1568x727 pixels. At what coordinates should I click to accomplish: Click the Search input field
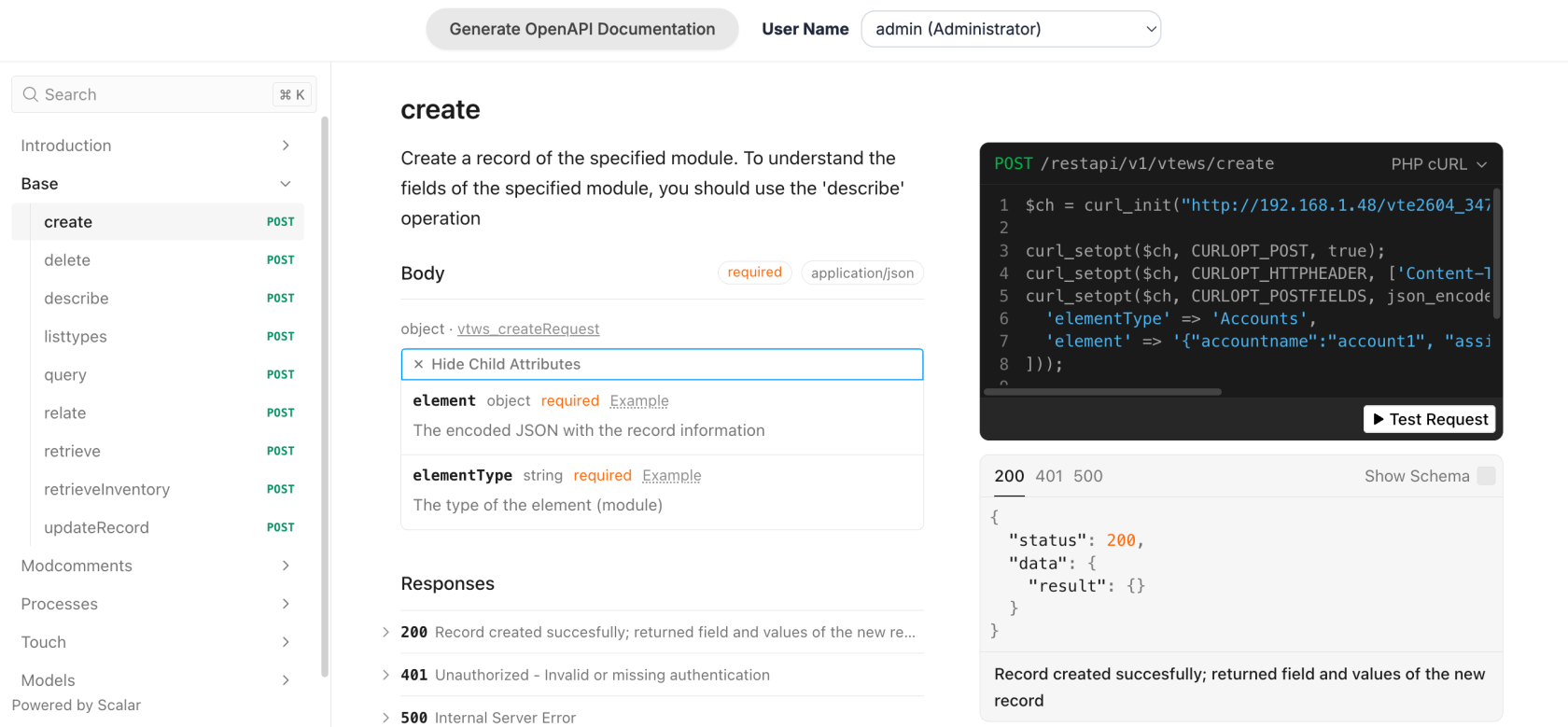[164, 94]
